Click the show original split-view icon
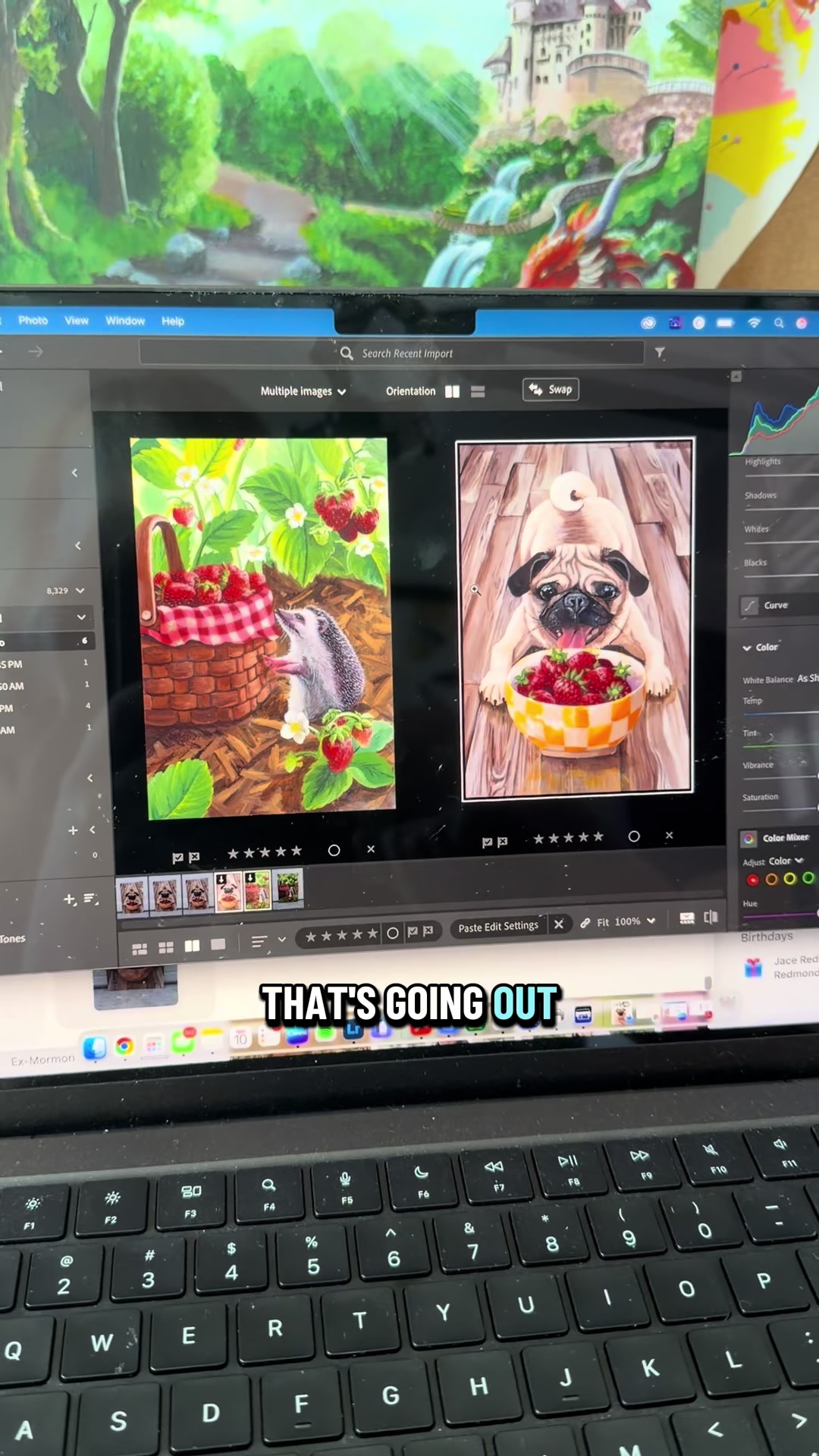819x1456 pixels. coord(711,917)
